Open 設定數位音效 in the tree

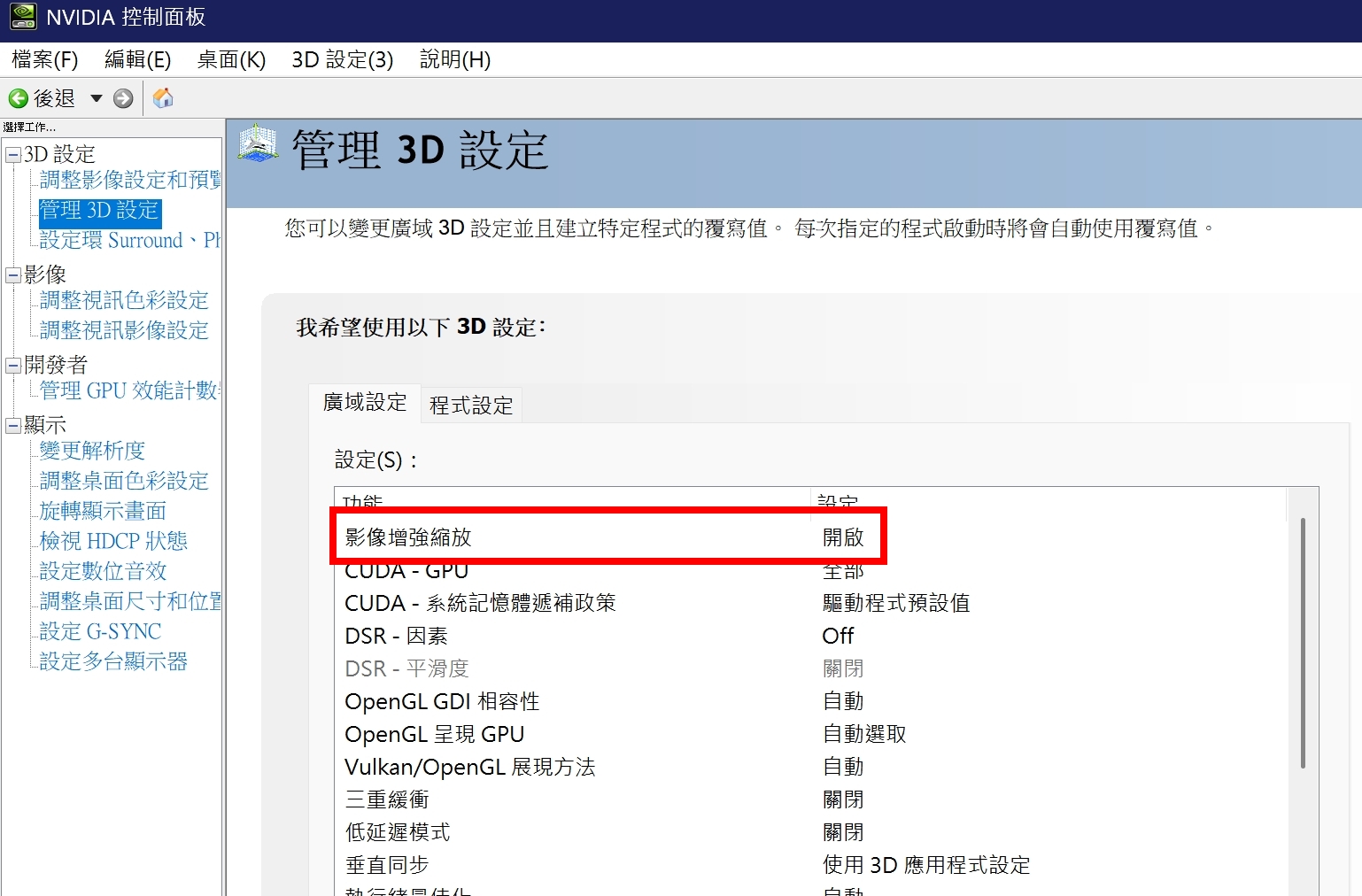(x=103, y=571)
